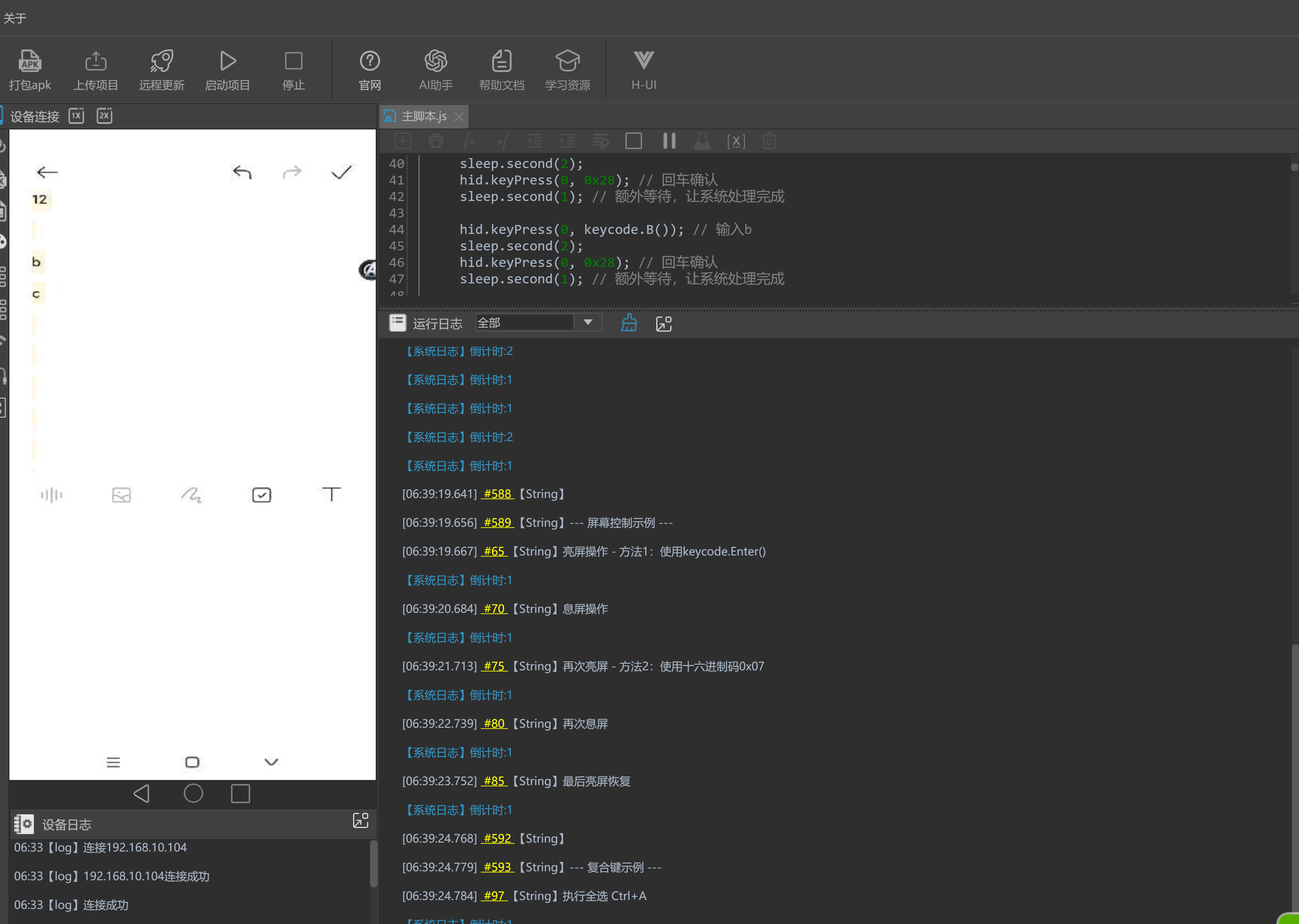The image size is (1299, 924).
Task: Tap the back arrow in phone screen
Action: coord(47,172)
